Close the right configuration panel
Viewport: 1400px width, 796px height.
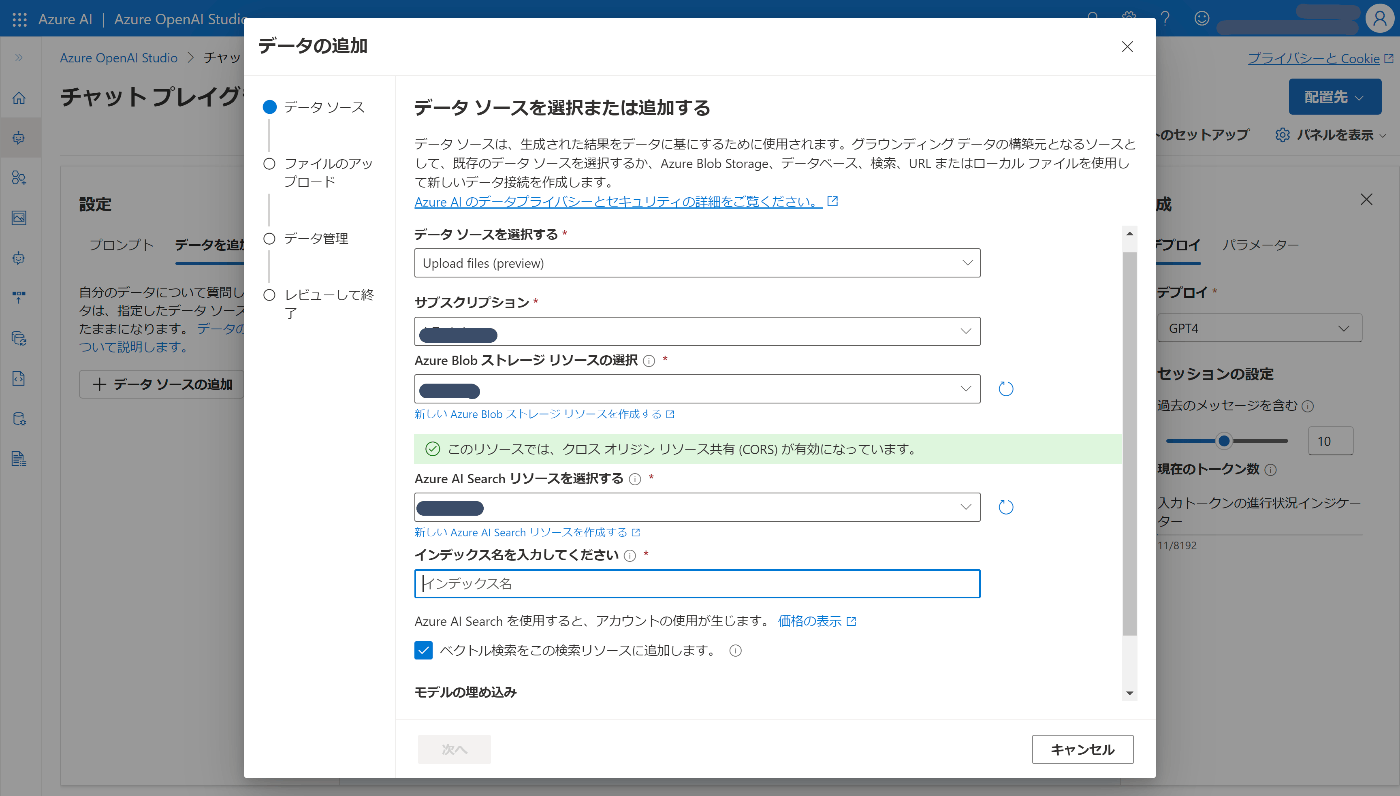(x=1367, y=200)
